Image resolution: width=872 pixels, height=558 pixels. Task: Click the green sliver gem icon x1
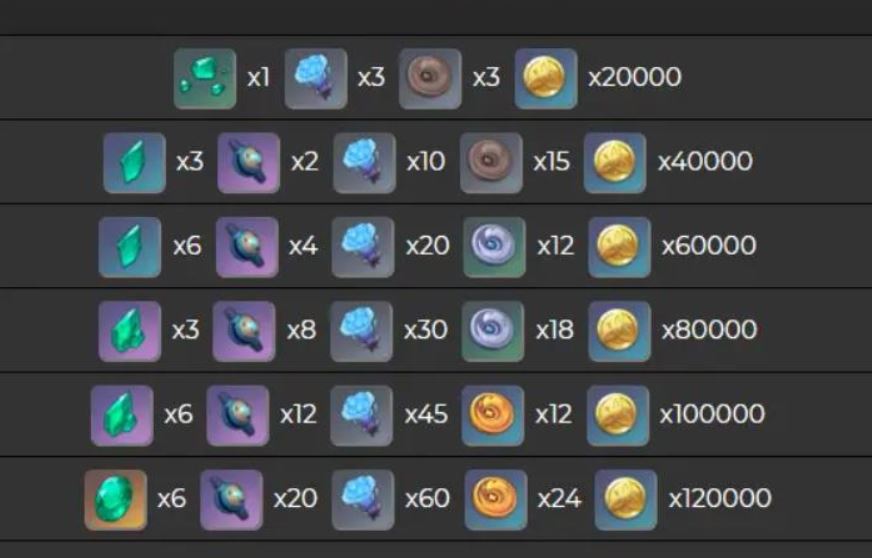click(x=205, y=78)
